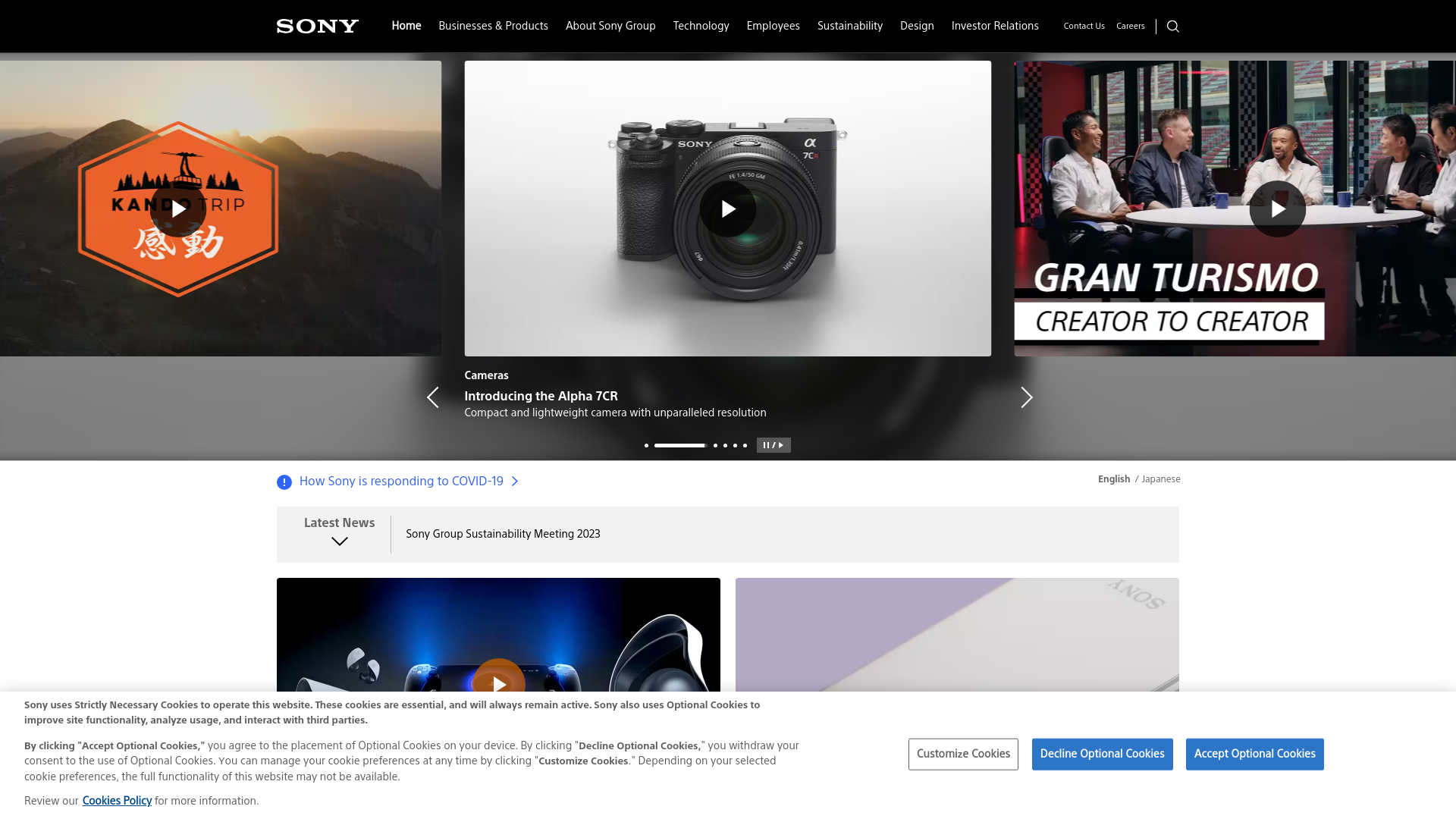Screen dimensions: 1456x819
Task: Play the PlayStation accessories video
Action: tap(499, 685)
